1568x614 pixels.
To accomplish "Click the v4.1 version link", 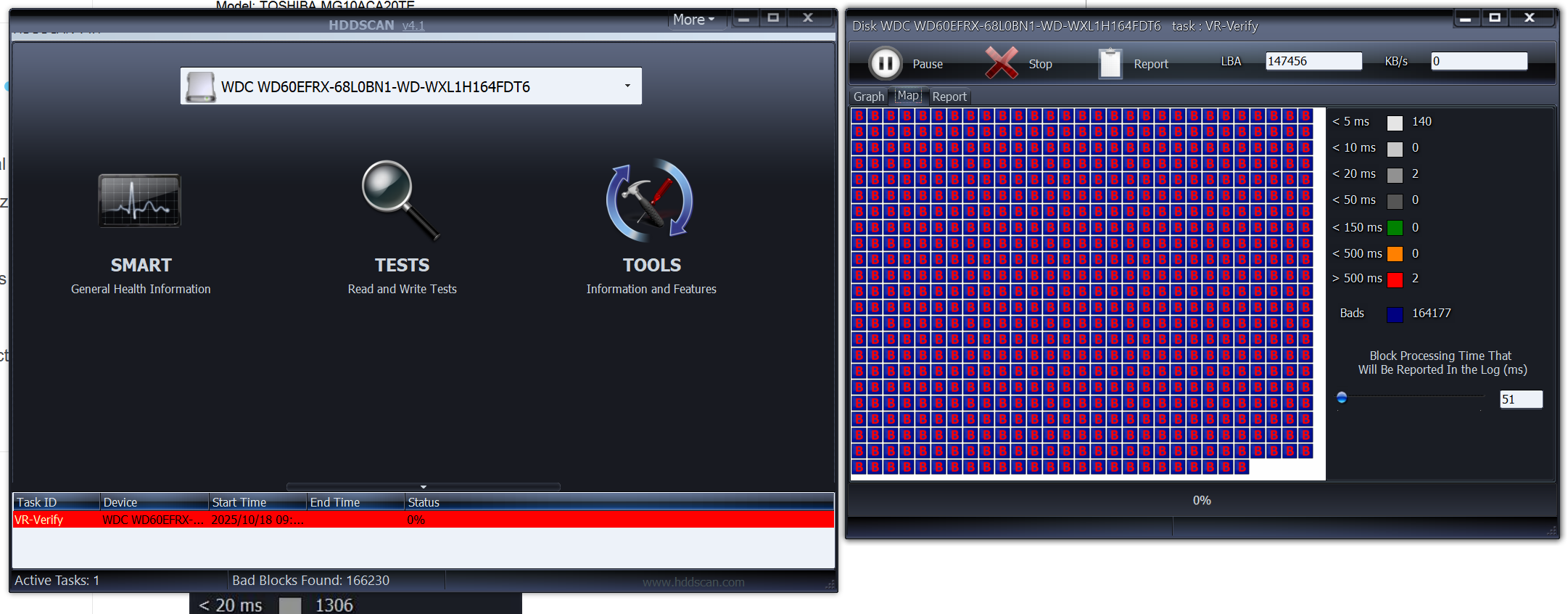I will tap(413, 25).
